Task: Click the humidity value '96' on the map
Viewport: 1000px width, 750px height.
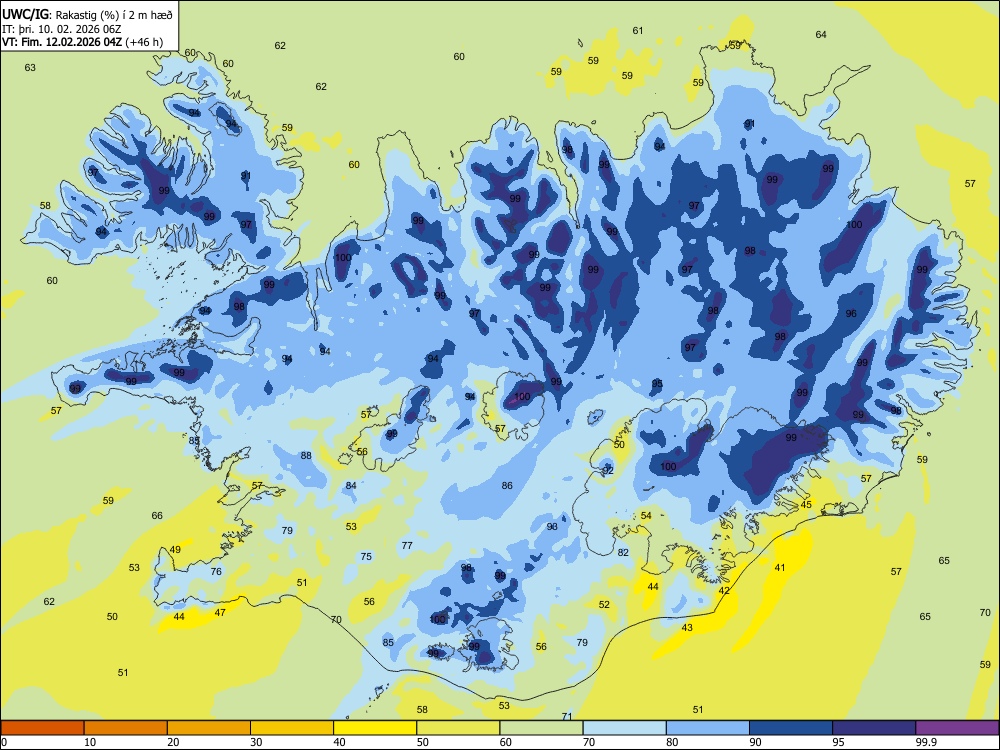Action: [851, 313]
